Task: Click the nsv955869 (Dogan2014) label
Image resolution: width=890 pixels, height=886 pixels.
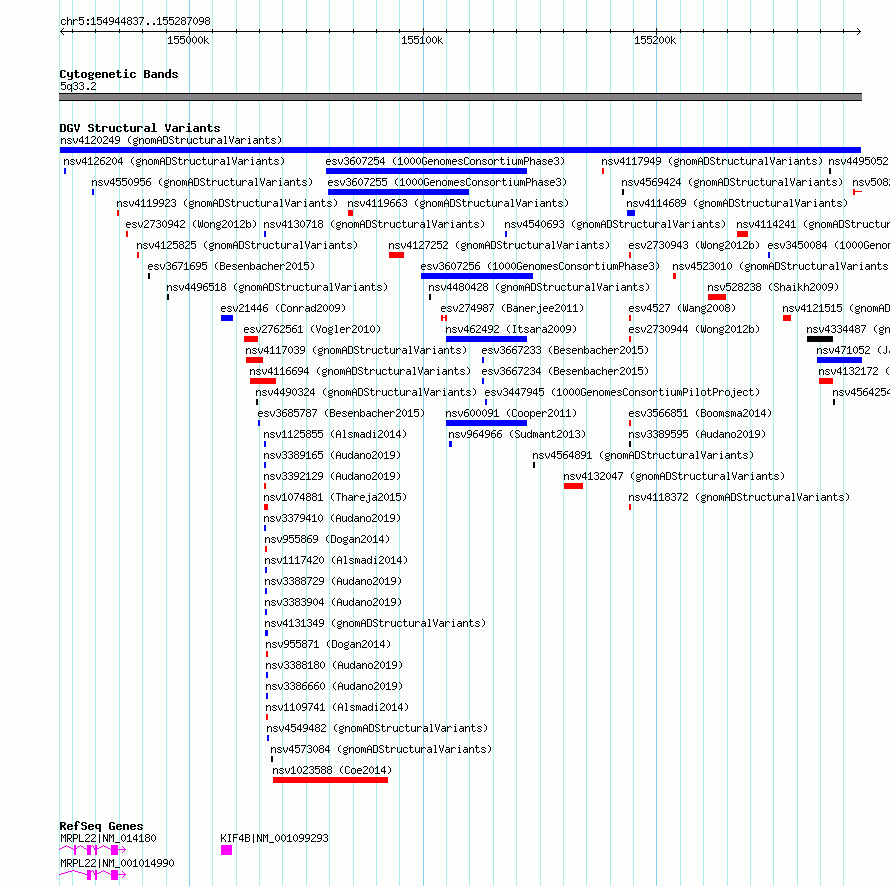Action: pos(327,539)
